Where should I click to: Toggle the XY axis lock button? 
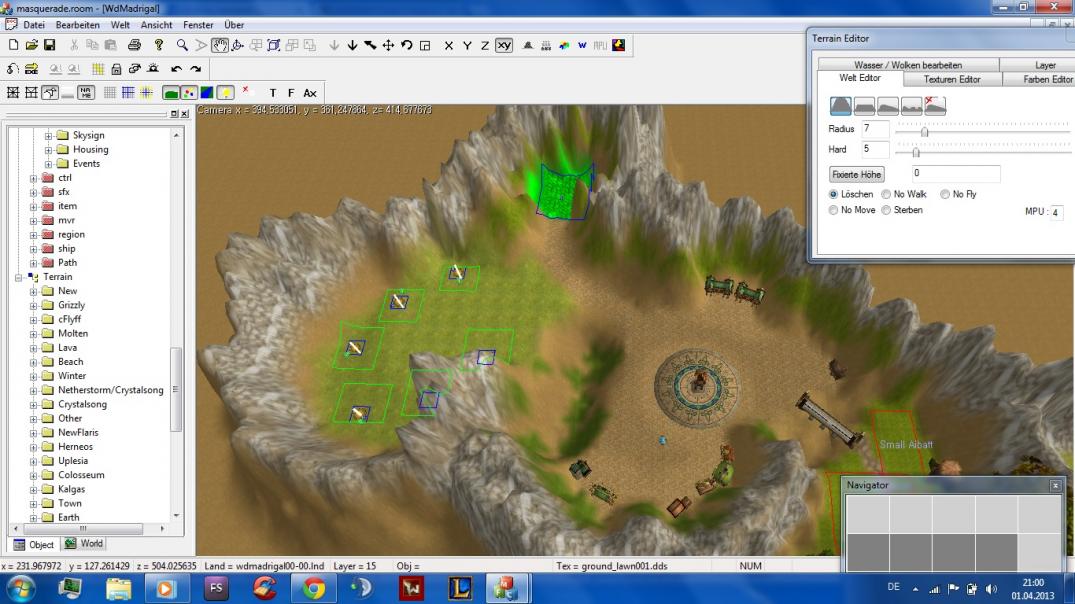pyautogui.click(x=504, y=45)
